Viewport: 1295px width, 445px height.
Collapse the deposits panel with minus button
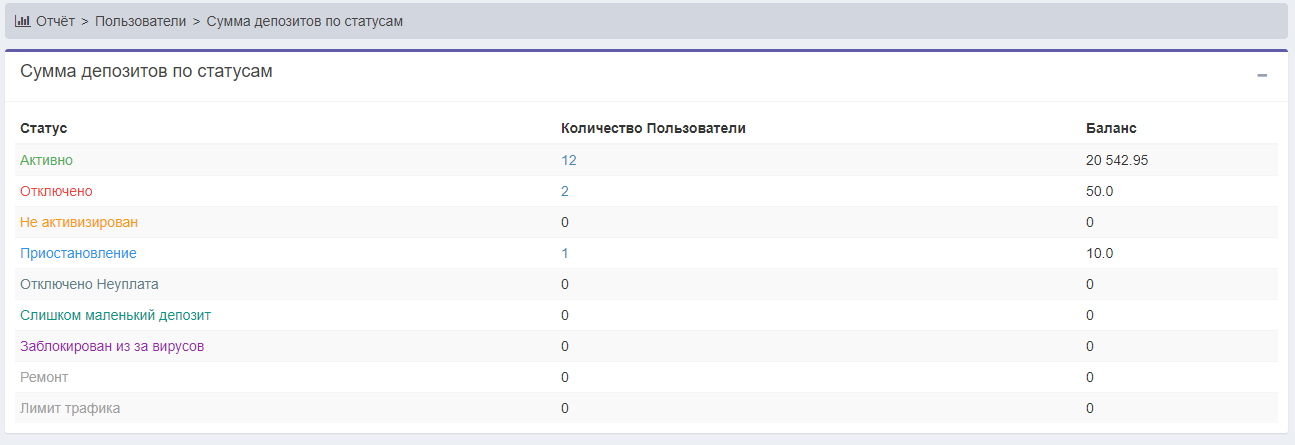1262,75
